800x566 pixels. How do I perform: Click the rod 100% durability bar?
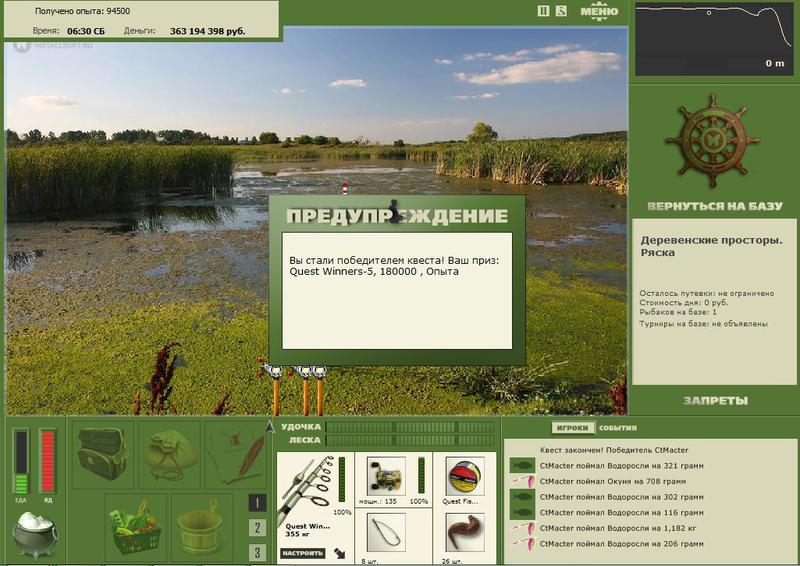(342, 479)
